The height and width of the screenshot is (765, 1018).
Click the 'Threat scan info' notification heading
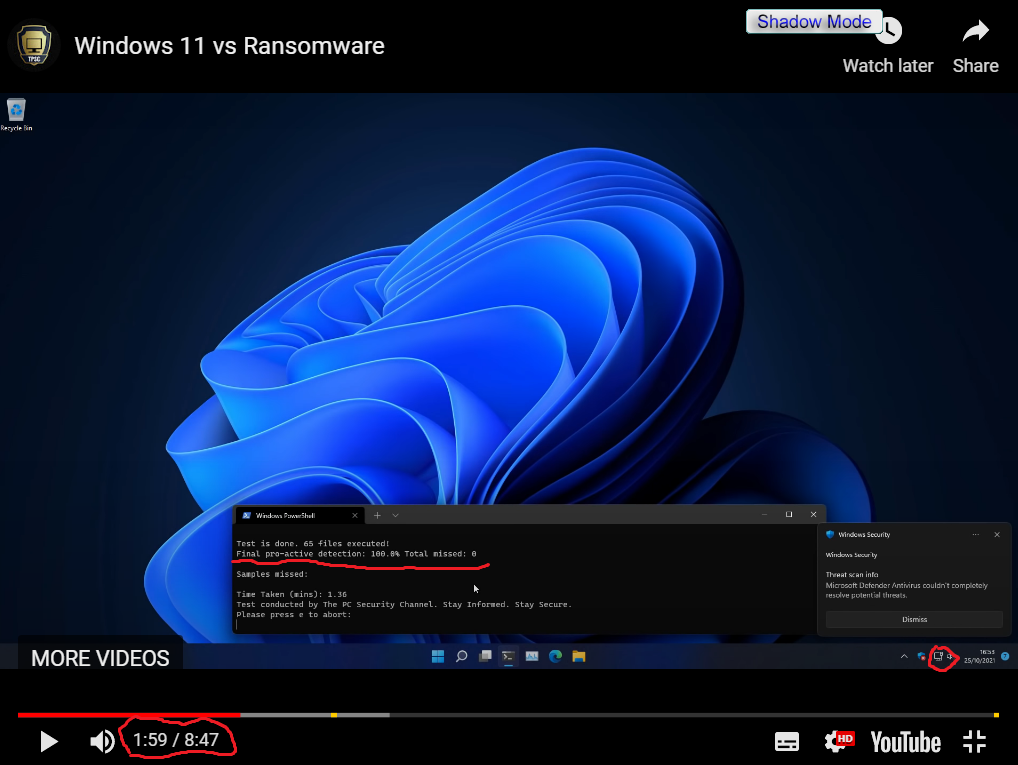[852, 575]
